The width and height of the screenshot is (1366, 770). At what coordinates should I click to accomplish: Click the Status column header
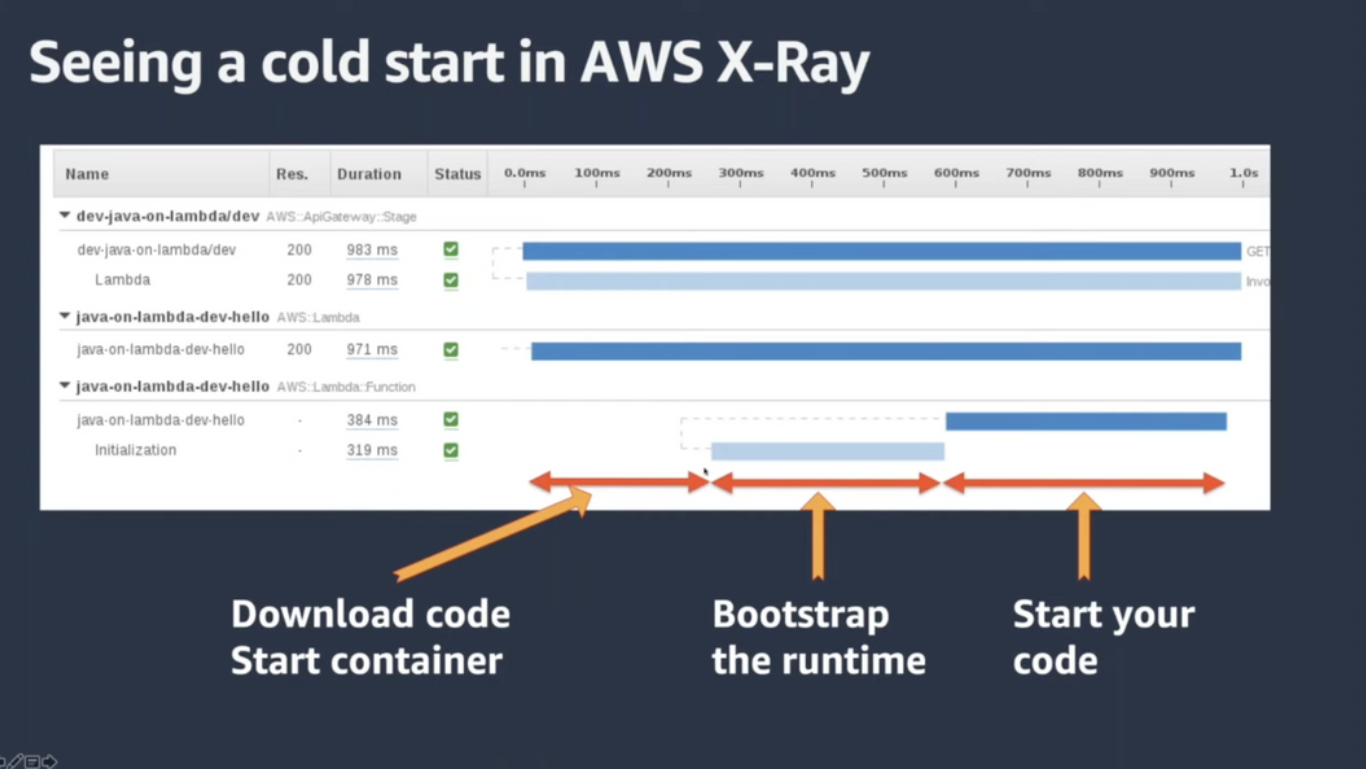coord(458,174)
